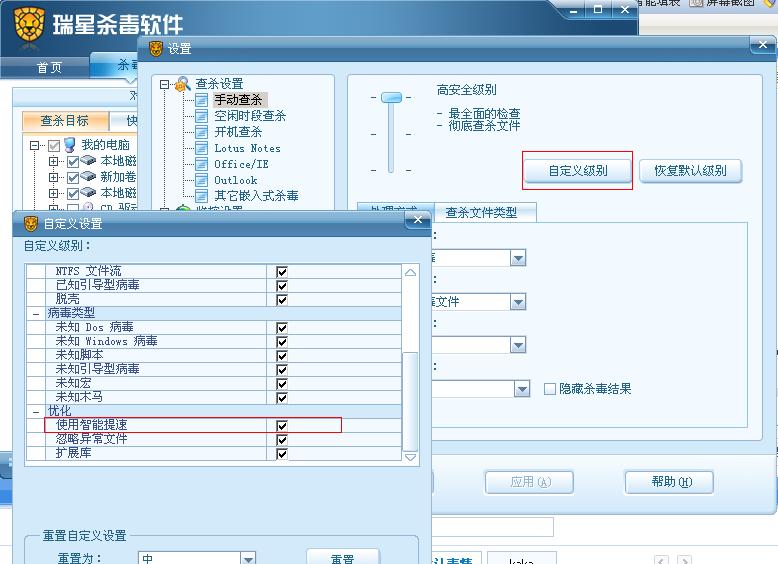Click scroll-up arrow in custom-level list
The height and width of the screenshot is (564, 778).
click(410, 272)
